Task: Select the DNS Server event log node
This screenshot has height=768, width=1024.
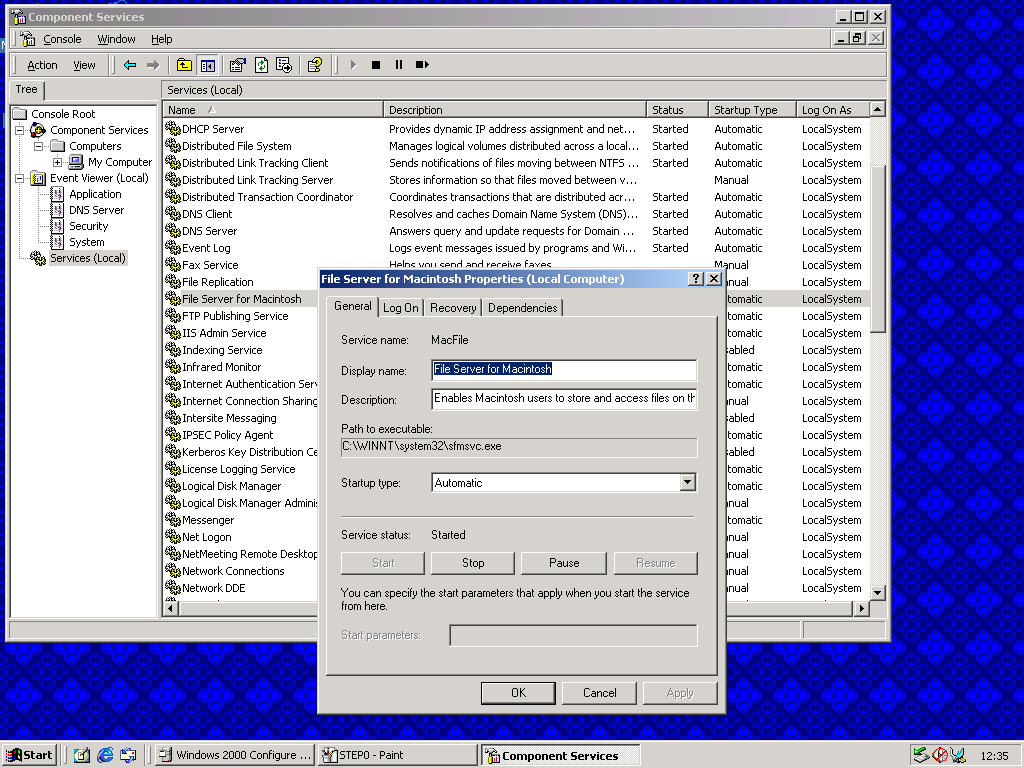Action: pos(97,210)
